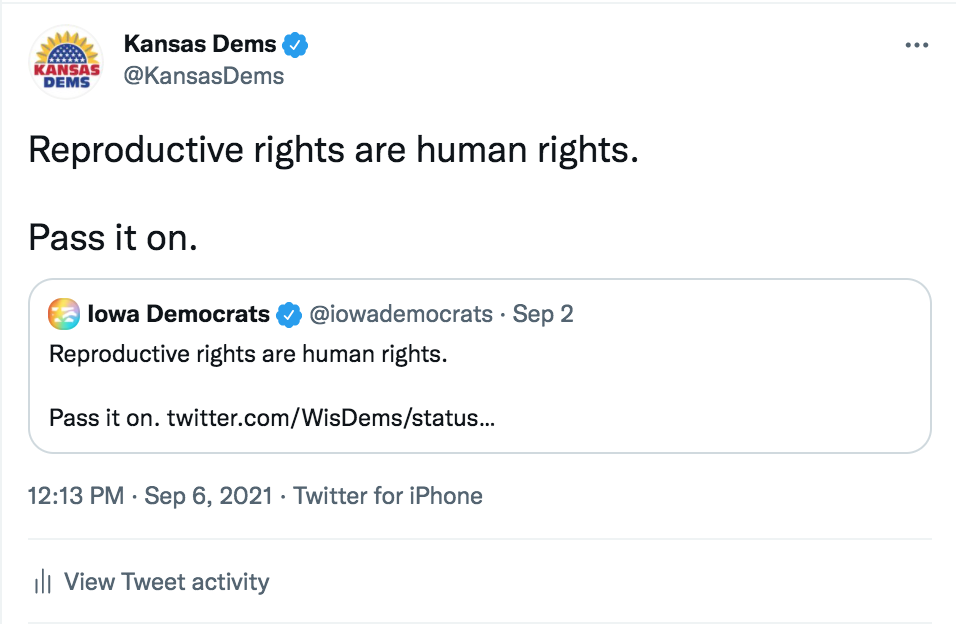Click the Twitter for iPhone source link
This screenshot has width=956, height=624.
[388, 496]
